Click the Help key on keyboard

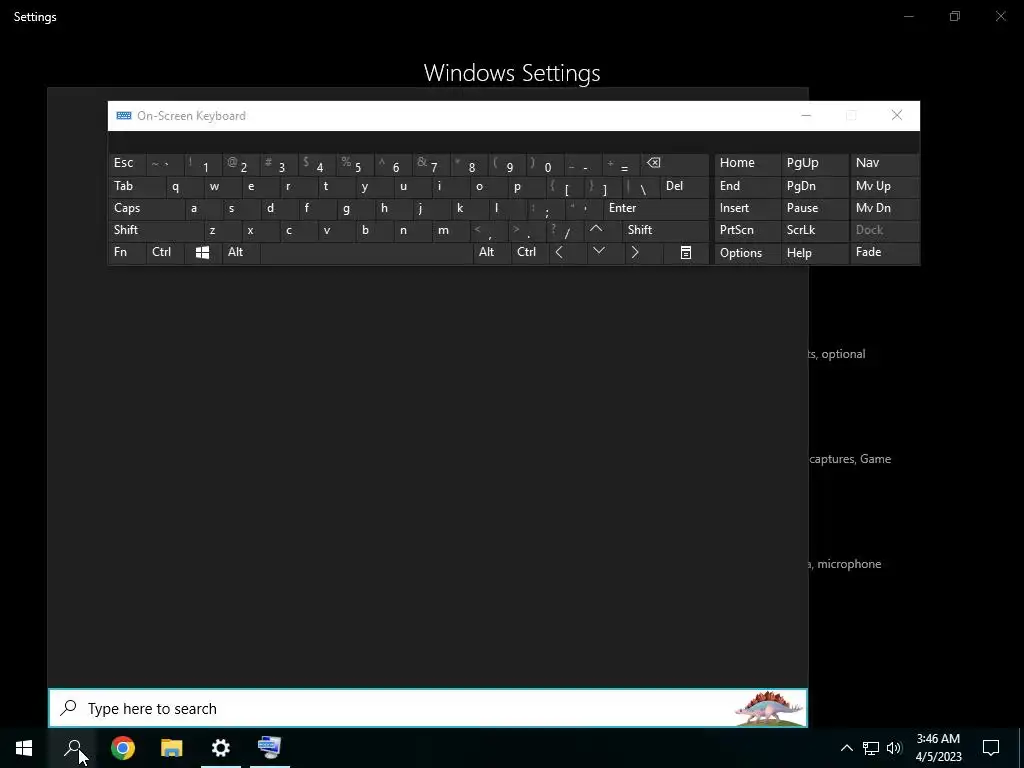tap(814, 253)
